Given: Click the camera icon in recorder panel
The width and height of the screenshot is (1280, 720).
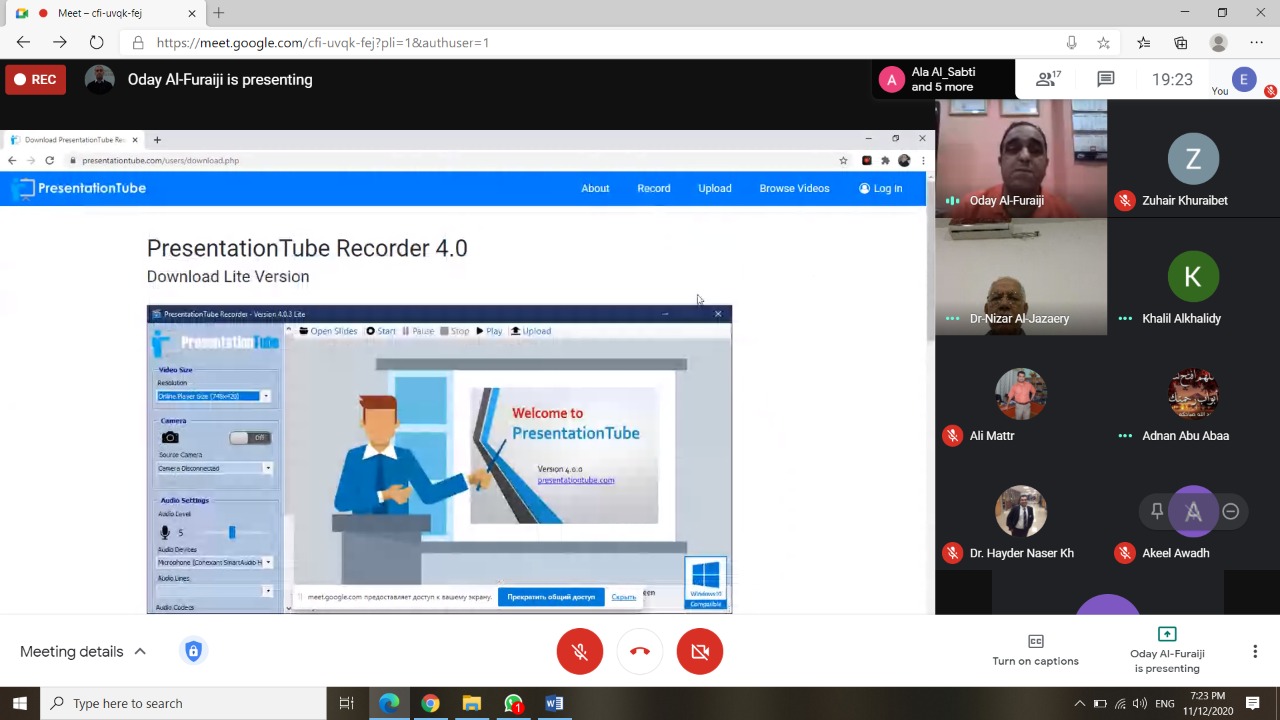Looking at the screenshot, I should (170, 437).
